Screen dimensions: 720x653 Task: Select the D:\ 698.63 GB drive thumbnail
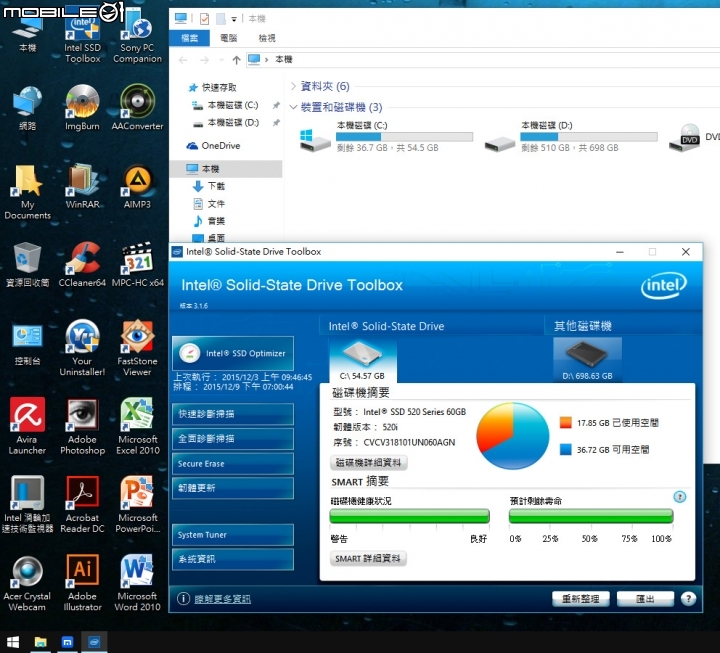point(587,360)
